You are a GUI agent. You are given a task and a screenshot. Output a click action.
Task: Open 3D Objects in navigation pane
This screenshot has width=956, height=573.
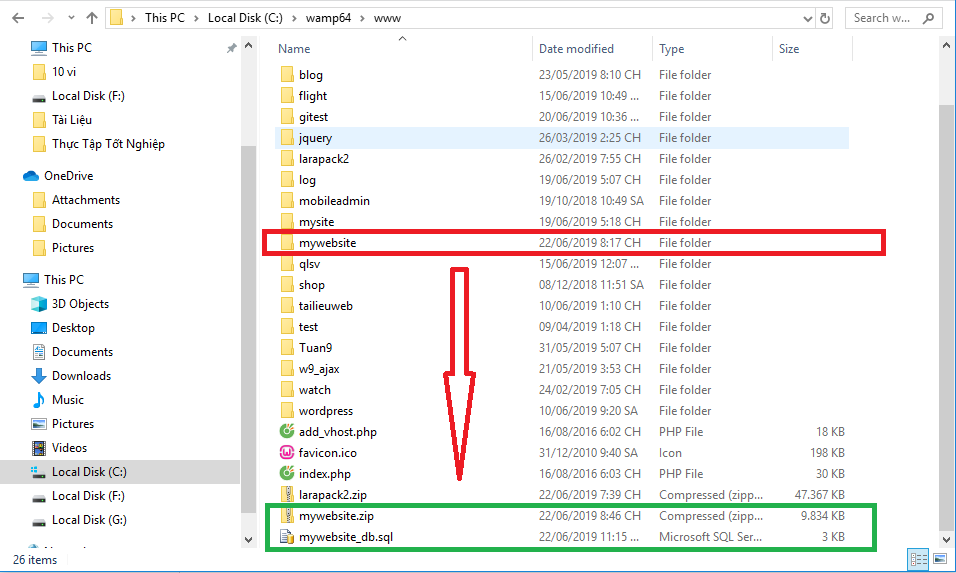coord(80,304)
